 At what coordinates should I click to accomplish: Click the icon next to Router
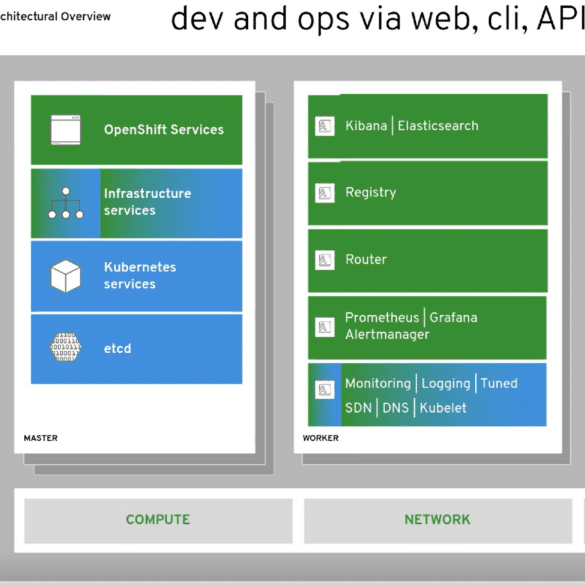tap(325, 260)
